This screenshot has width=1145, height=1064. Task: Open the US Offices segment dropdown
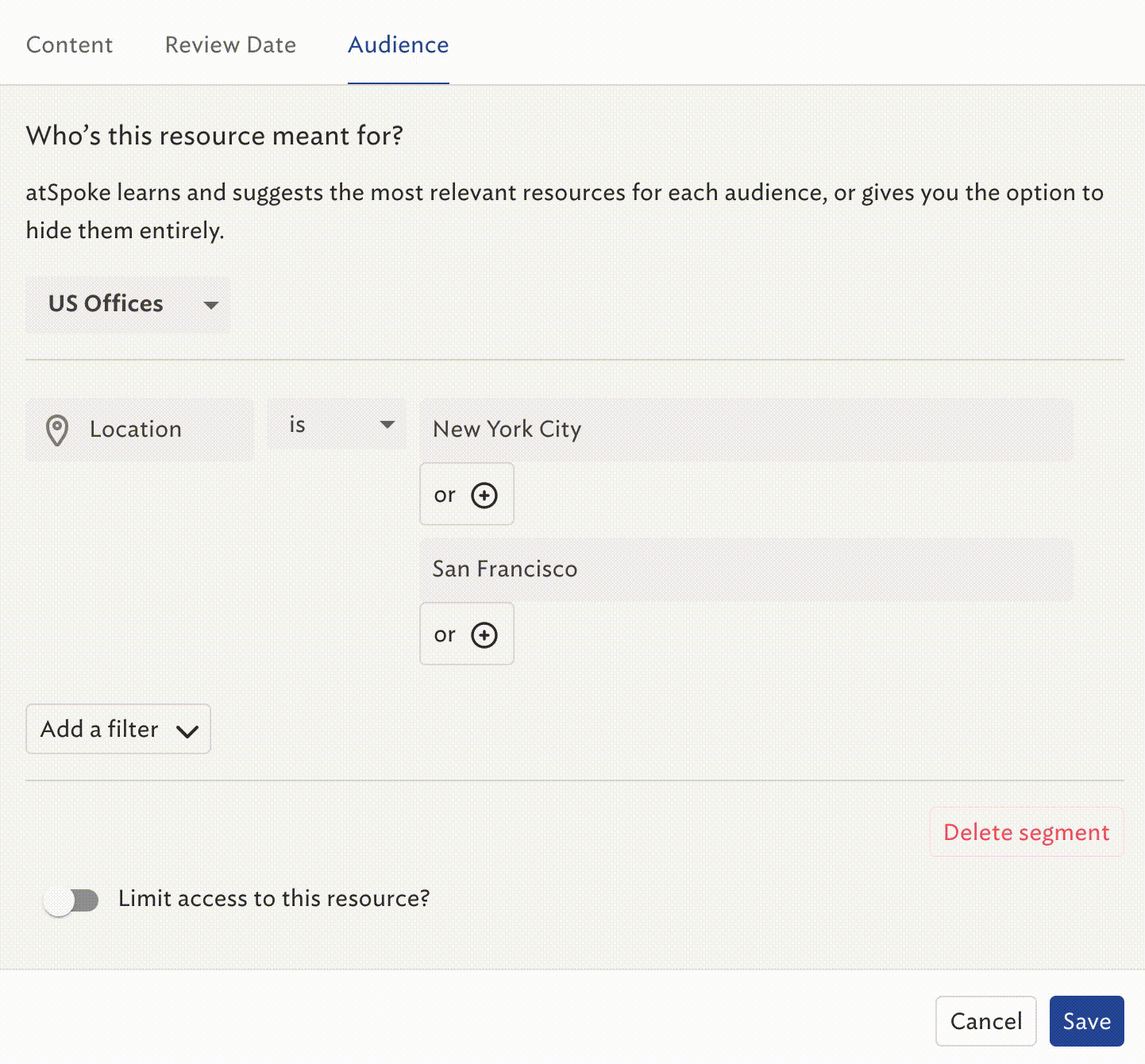tap(128, 304)
